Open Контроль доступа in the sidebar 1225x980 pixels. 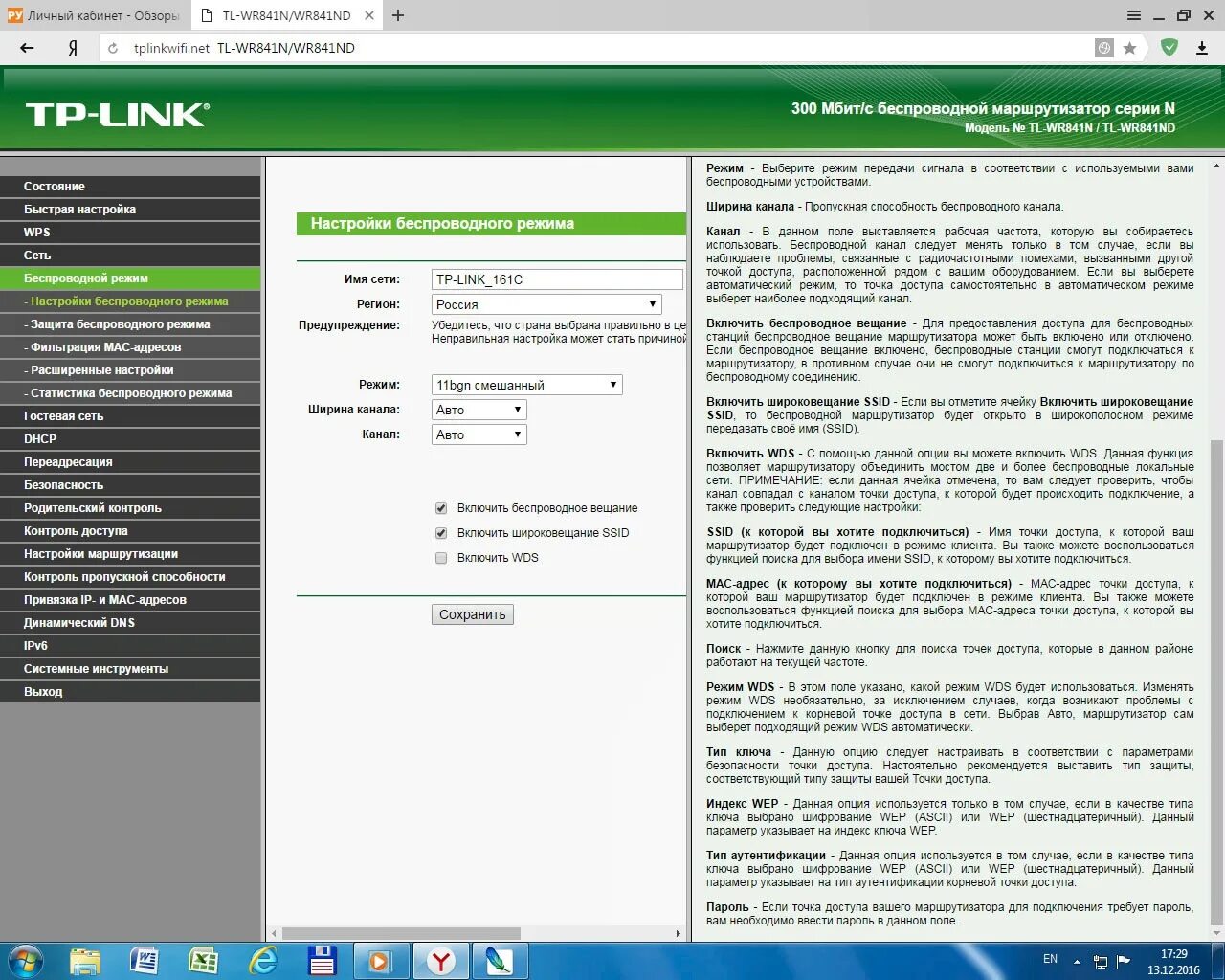(130, 531)
